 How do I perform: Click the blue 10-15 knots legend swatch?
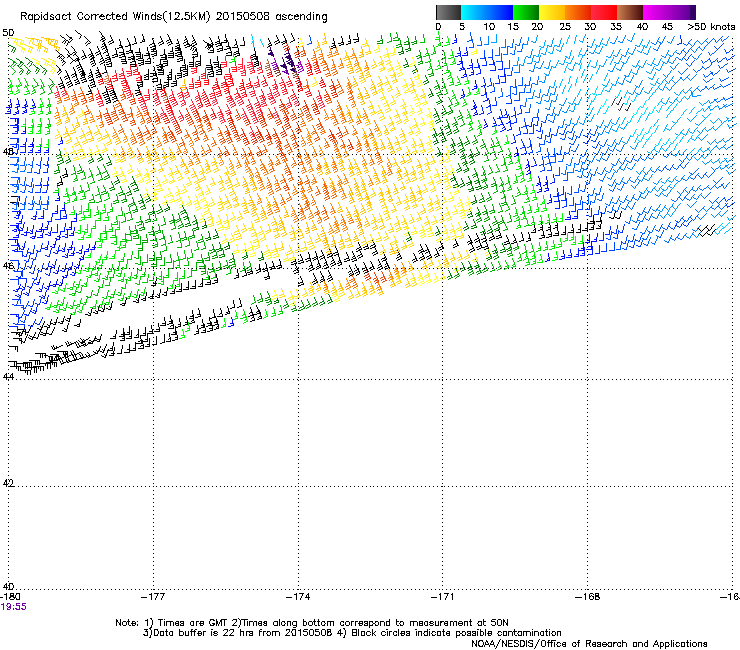click(500, 12)
